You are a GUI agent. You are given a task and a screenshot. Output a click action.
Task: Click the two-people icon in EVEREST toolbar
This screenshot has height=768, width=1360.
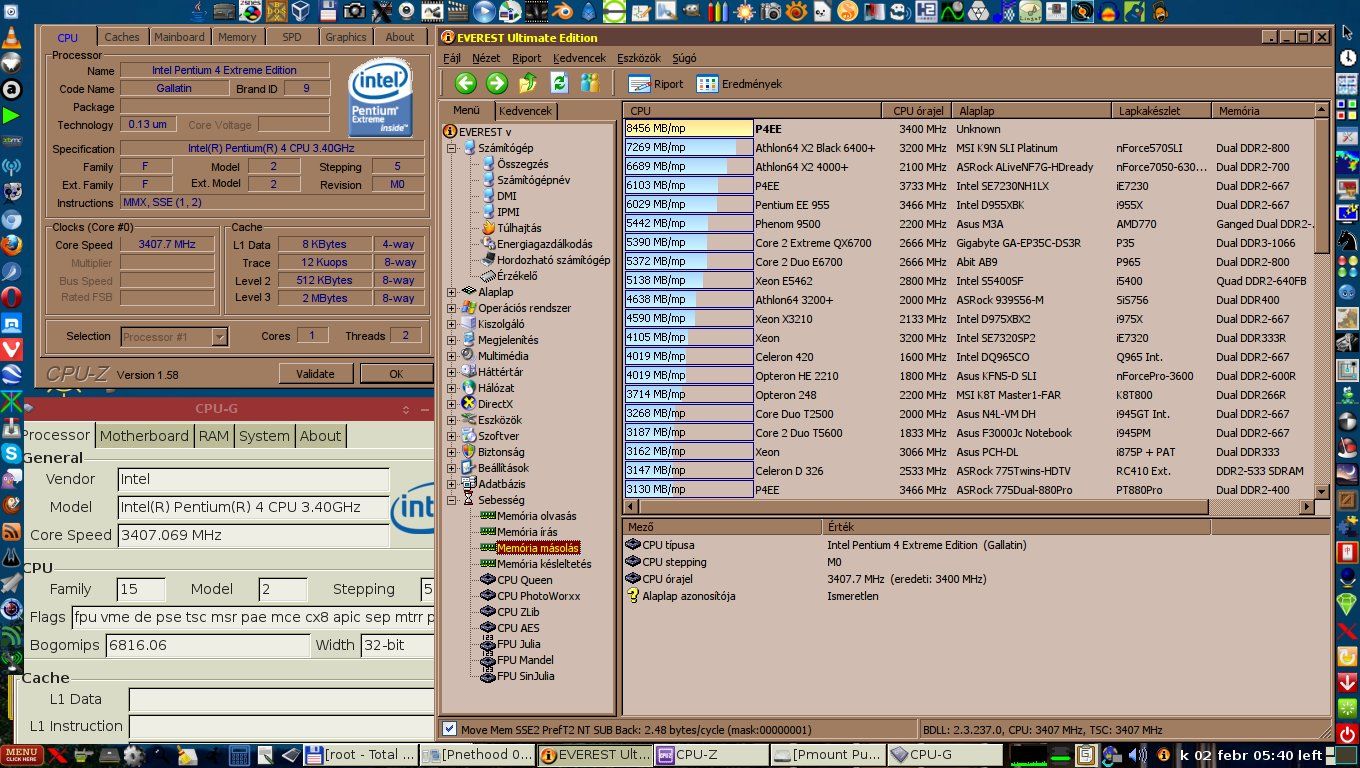coord(590,83)
